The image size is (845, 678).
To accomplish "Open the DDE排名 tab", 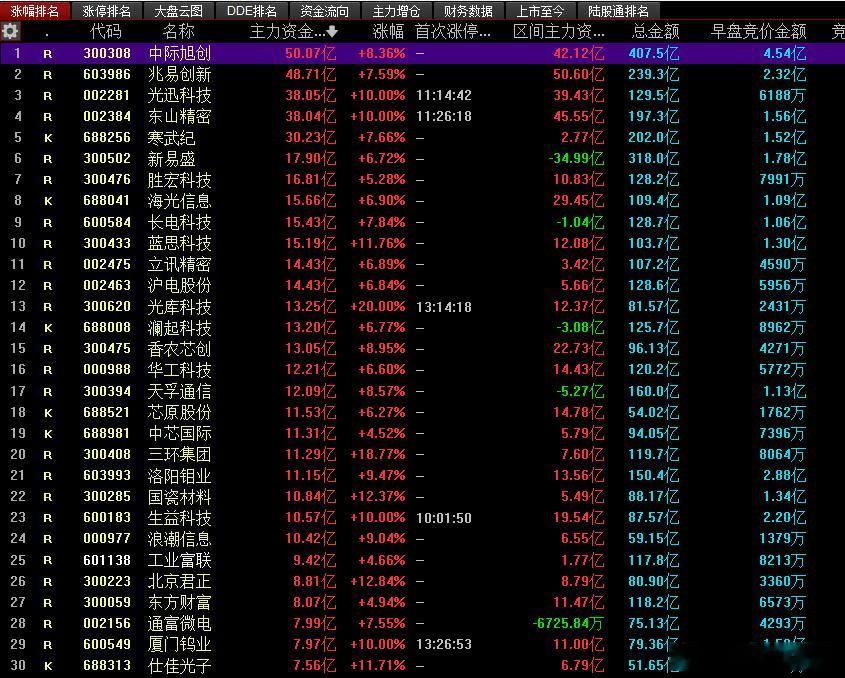I will 251,11.
